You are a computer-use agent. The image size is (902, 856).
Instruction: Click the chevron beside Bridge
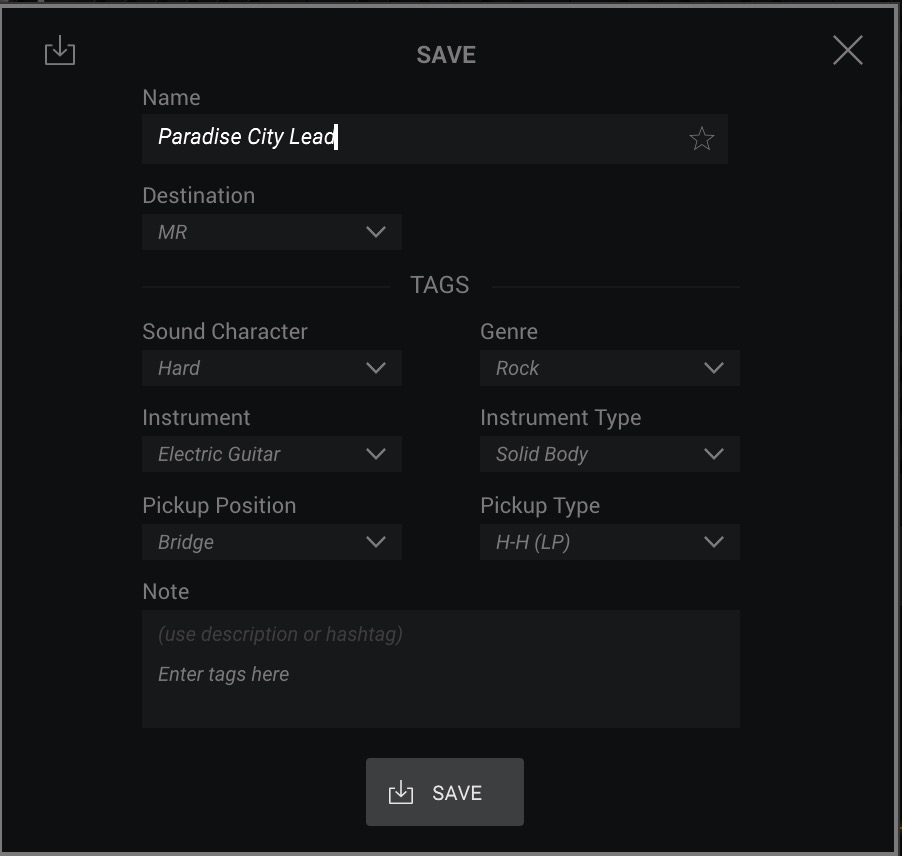click(x=376, y=541)
